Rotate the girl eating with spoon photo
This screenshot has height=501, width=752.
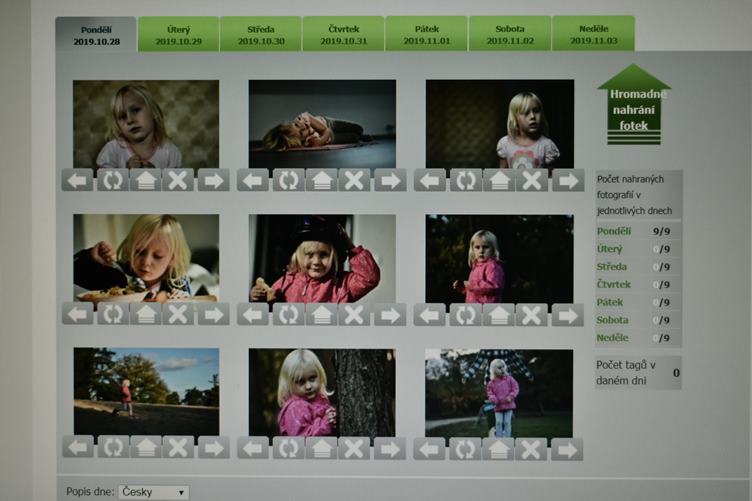coord(113,315)
